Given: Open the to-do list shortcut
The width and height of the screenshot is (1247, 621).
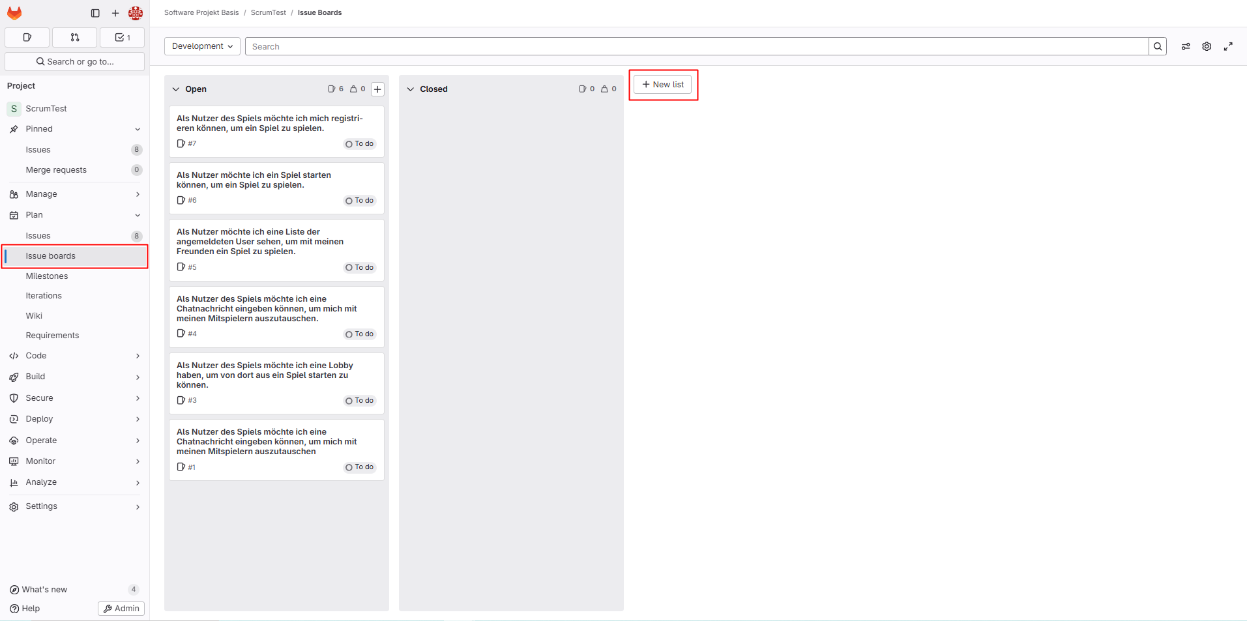Looking at the screenshot, I should coord(122,37).
